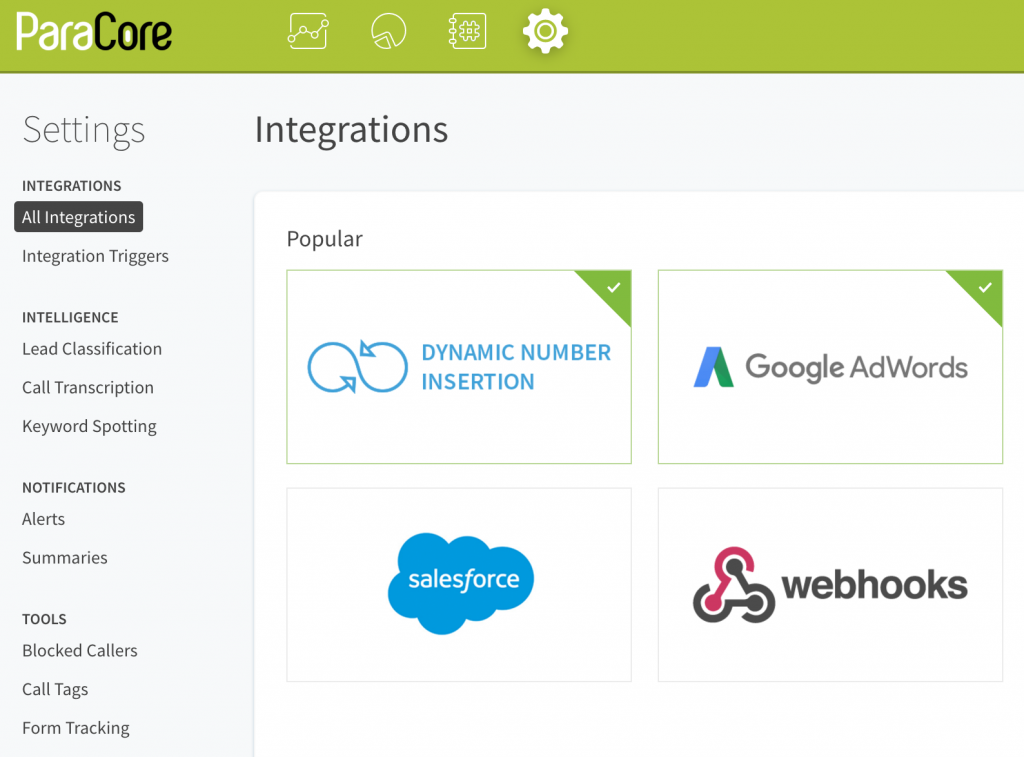
Task: Open Salesforce integration card
Action: (x=459, y=585)
